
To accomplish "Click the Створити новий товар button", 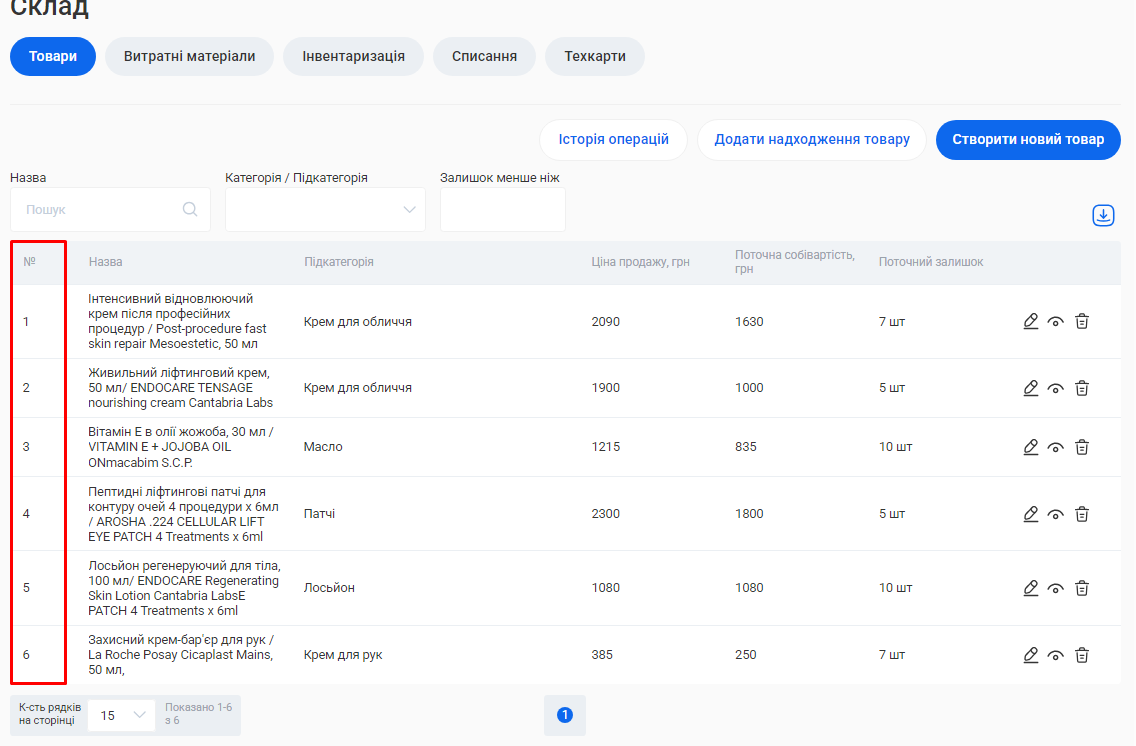I will point(1028,140).
